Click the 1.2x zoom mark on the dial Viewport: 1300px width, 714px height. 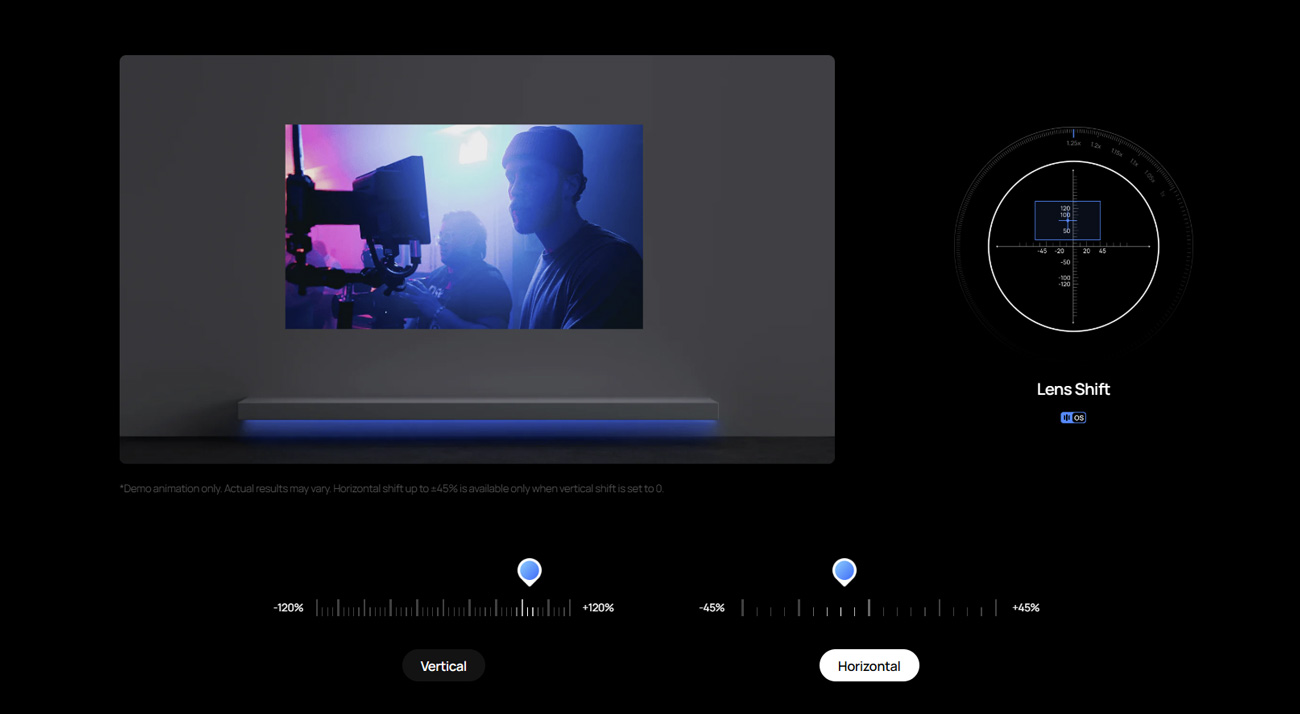(x=1096, y=146)
